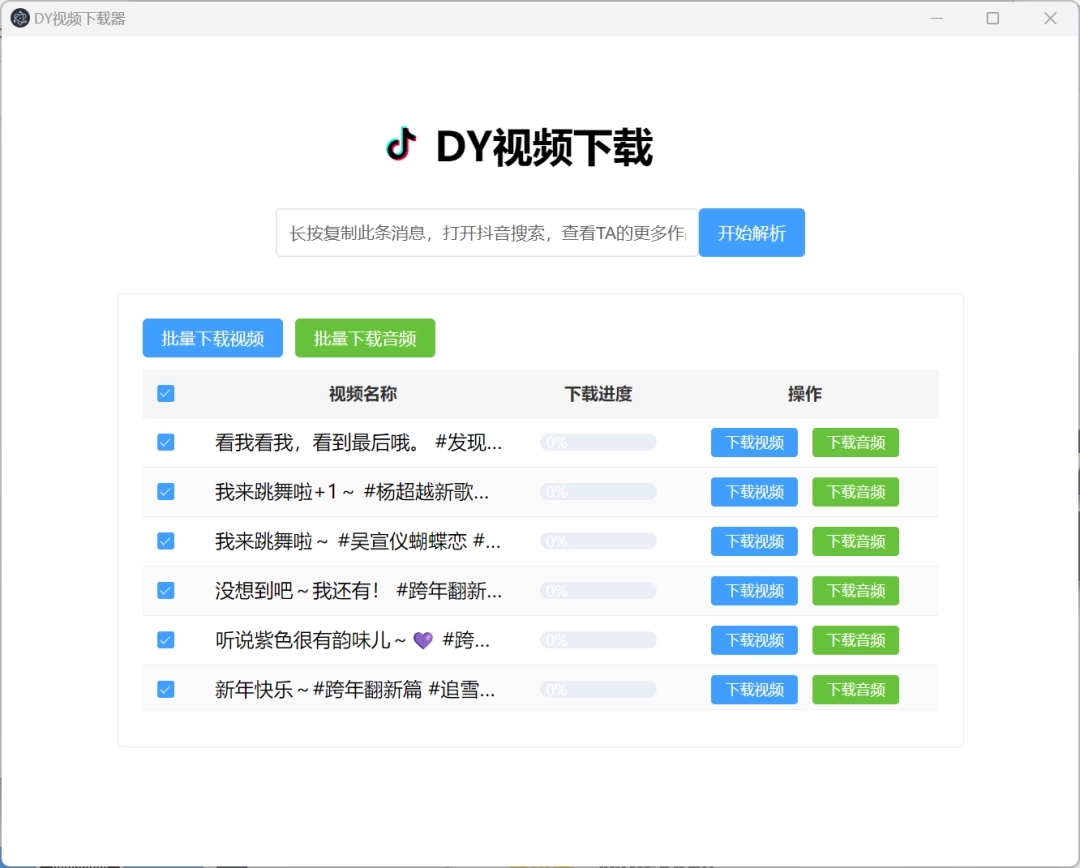Screen dimensions: 1080x868
Task: Click the 操作 column header
Action: [x=804, y=394]
